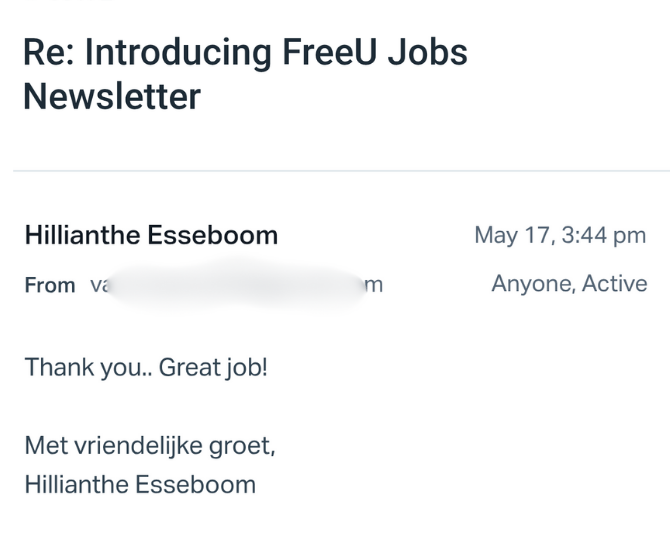Image resolution: width=670 pixels, height=550 pixels.
Task: Select the blurred sender email address
Action: (236, 286)
